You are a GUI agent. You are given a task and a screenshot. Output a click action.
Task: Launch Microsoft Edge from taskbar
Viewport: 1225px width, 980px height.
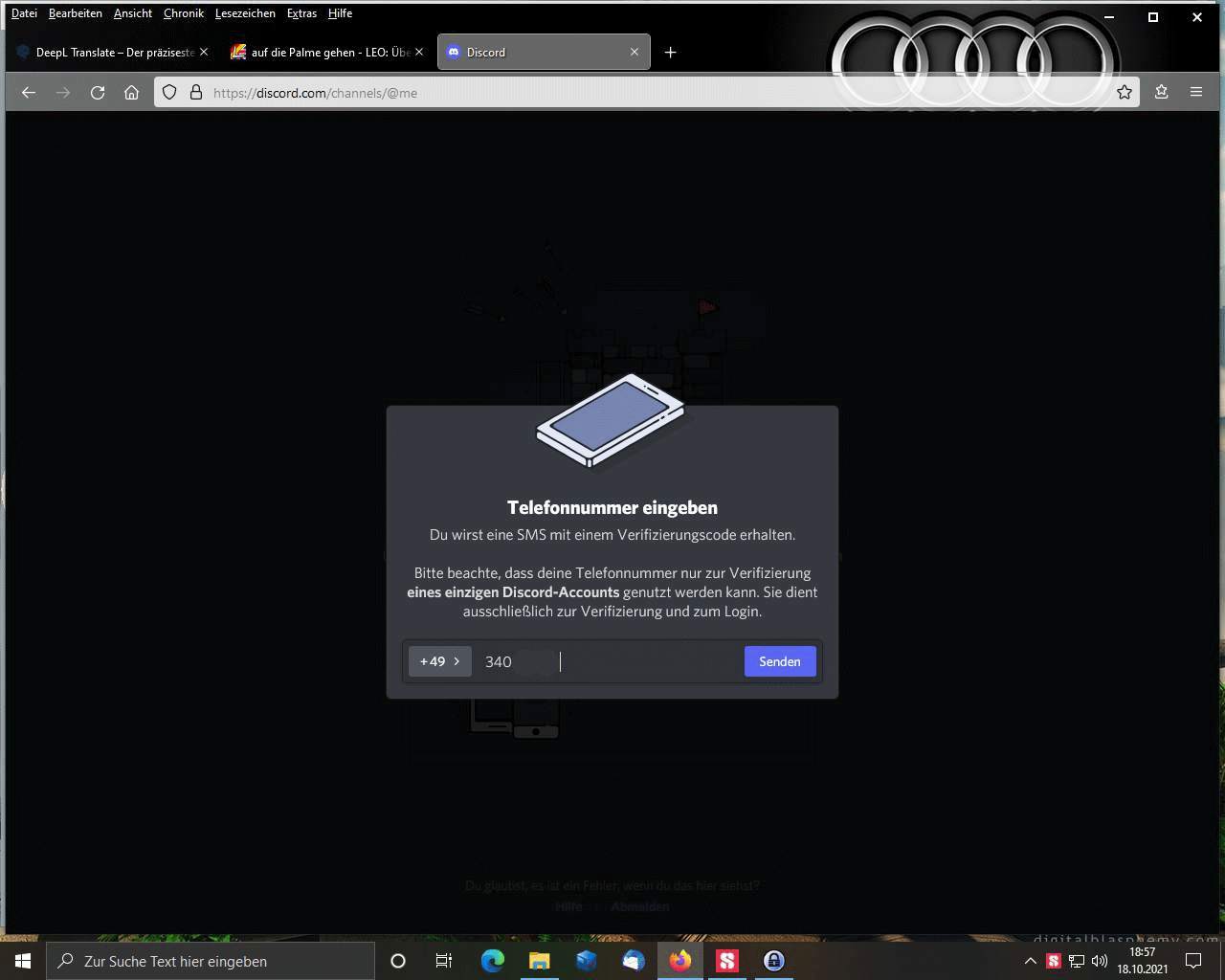492,961
